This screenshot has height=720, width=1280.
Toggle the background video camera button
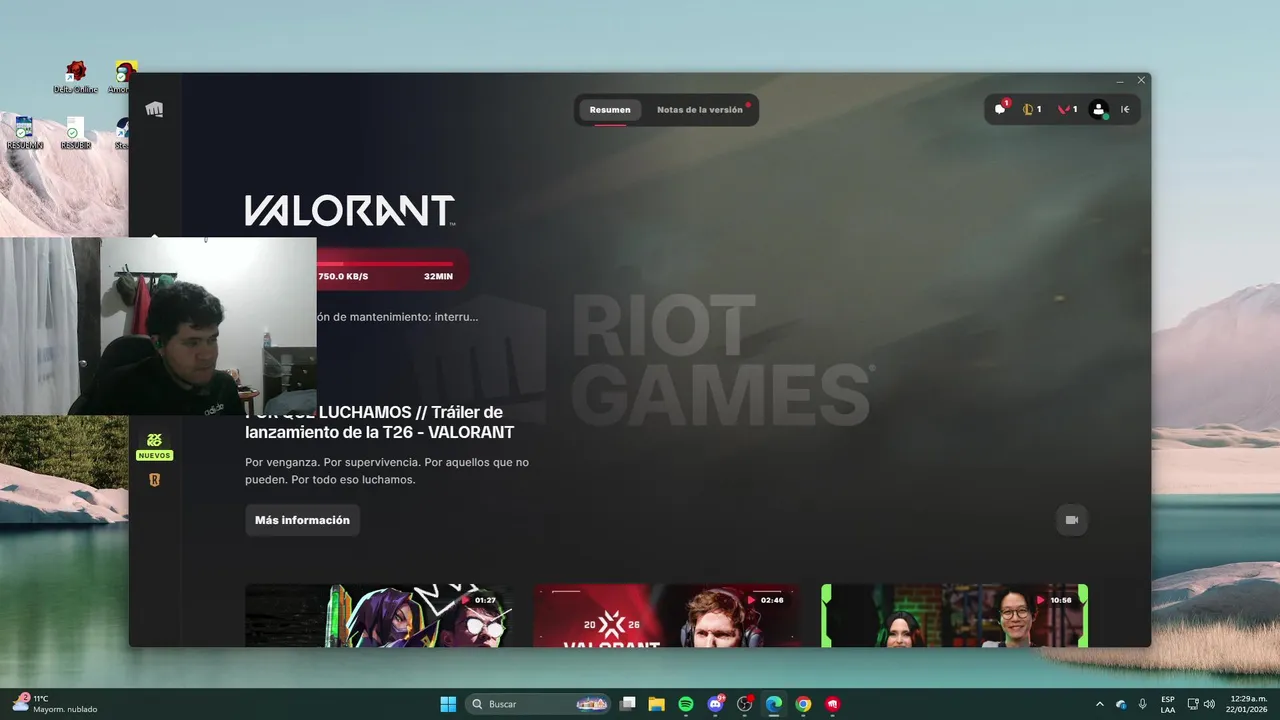1072,520
